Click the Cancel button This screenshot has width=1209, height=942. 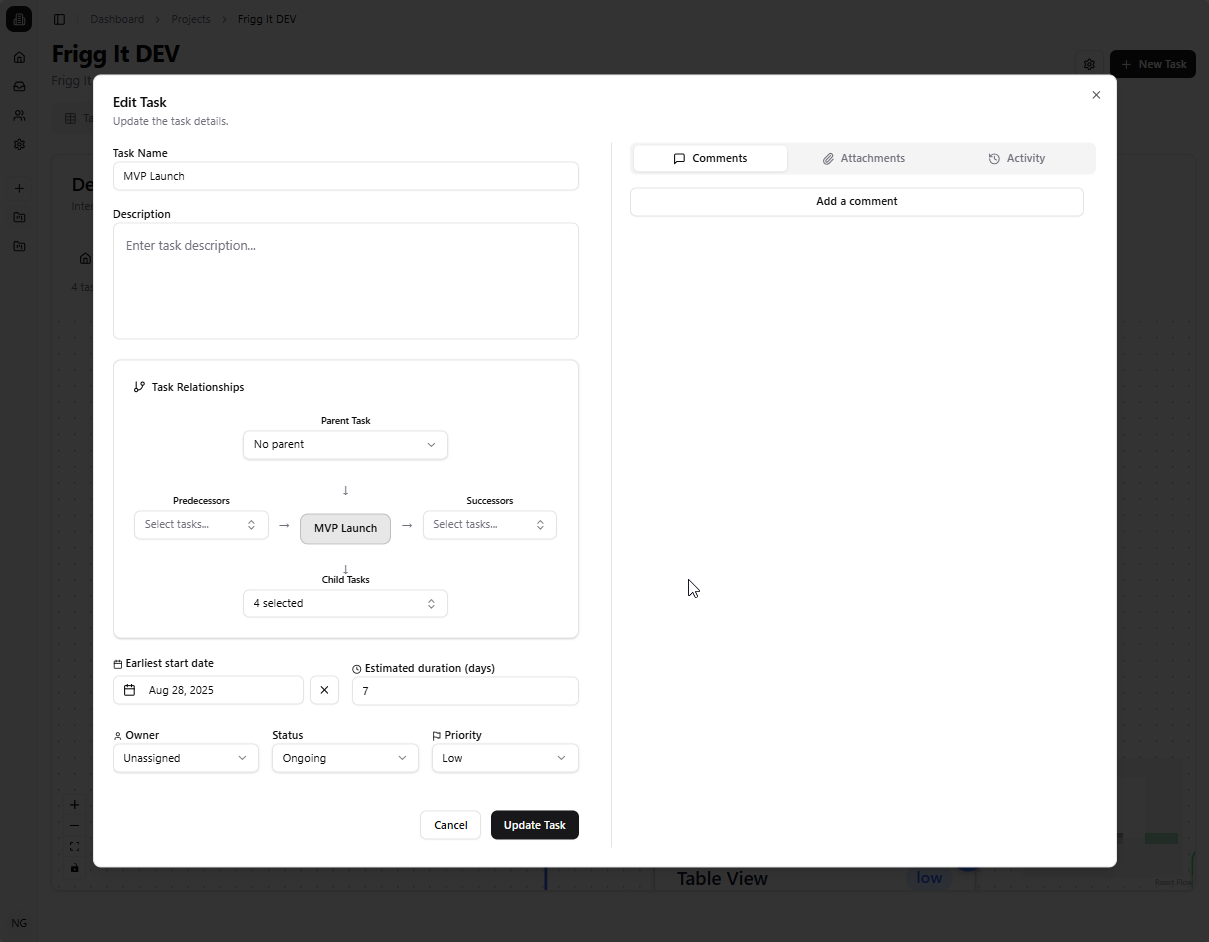click(x=450, y=825)
